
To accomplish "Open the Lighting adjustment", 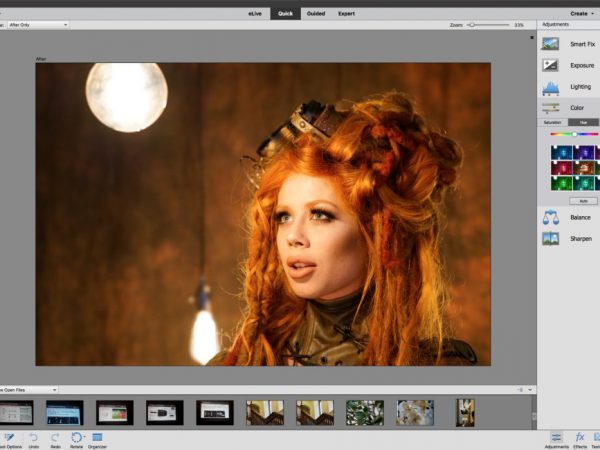I will pyautogui.click(x=570, y=87).
